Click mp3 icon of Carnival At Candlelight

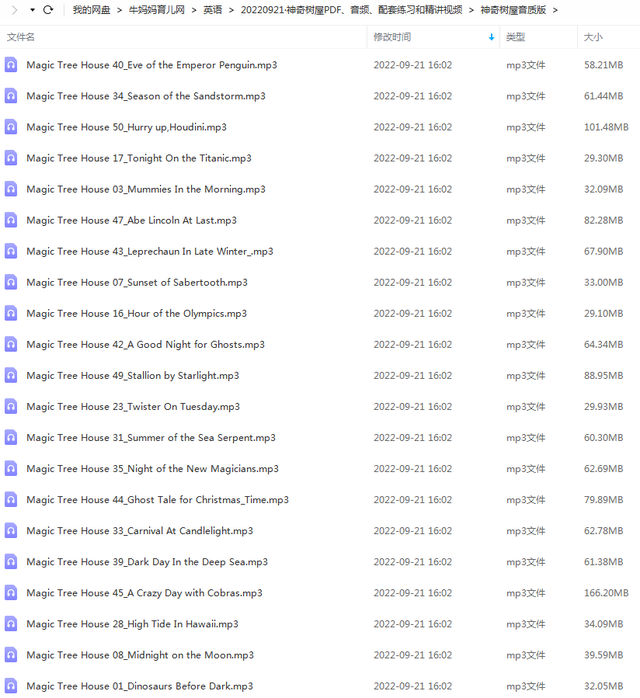click(x=11, y=530)
